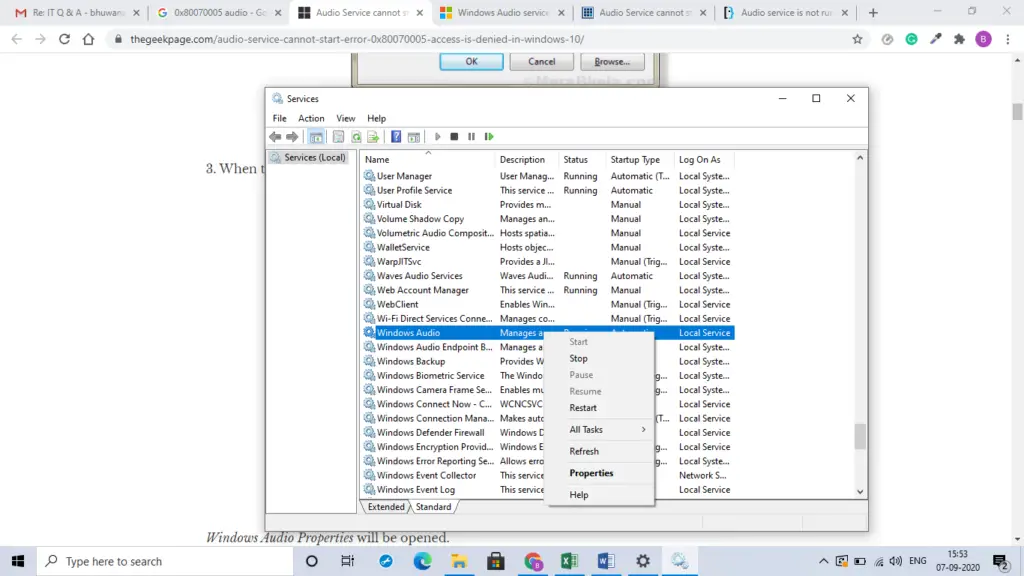Open File Explorer from taskbar

click(x=459, y=561)
